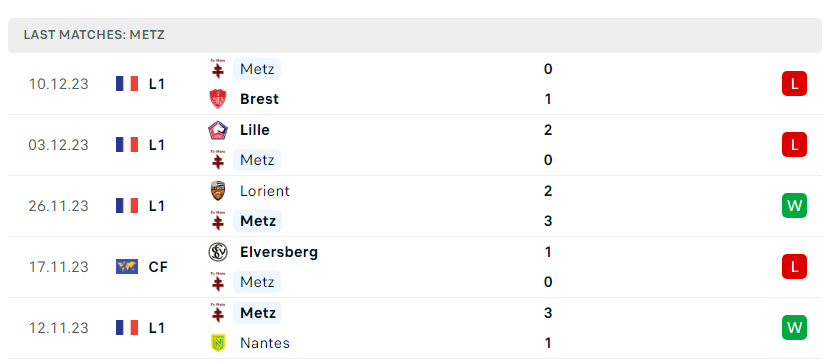Click the Lorient club crest icon
This screenshot has height=364, width=832.
[x=218, y=191]
